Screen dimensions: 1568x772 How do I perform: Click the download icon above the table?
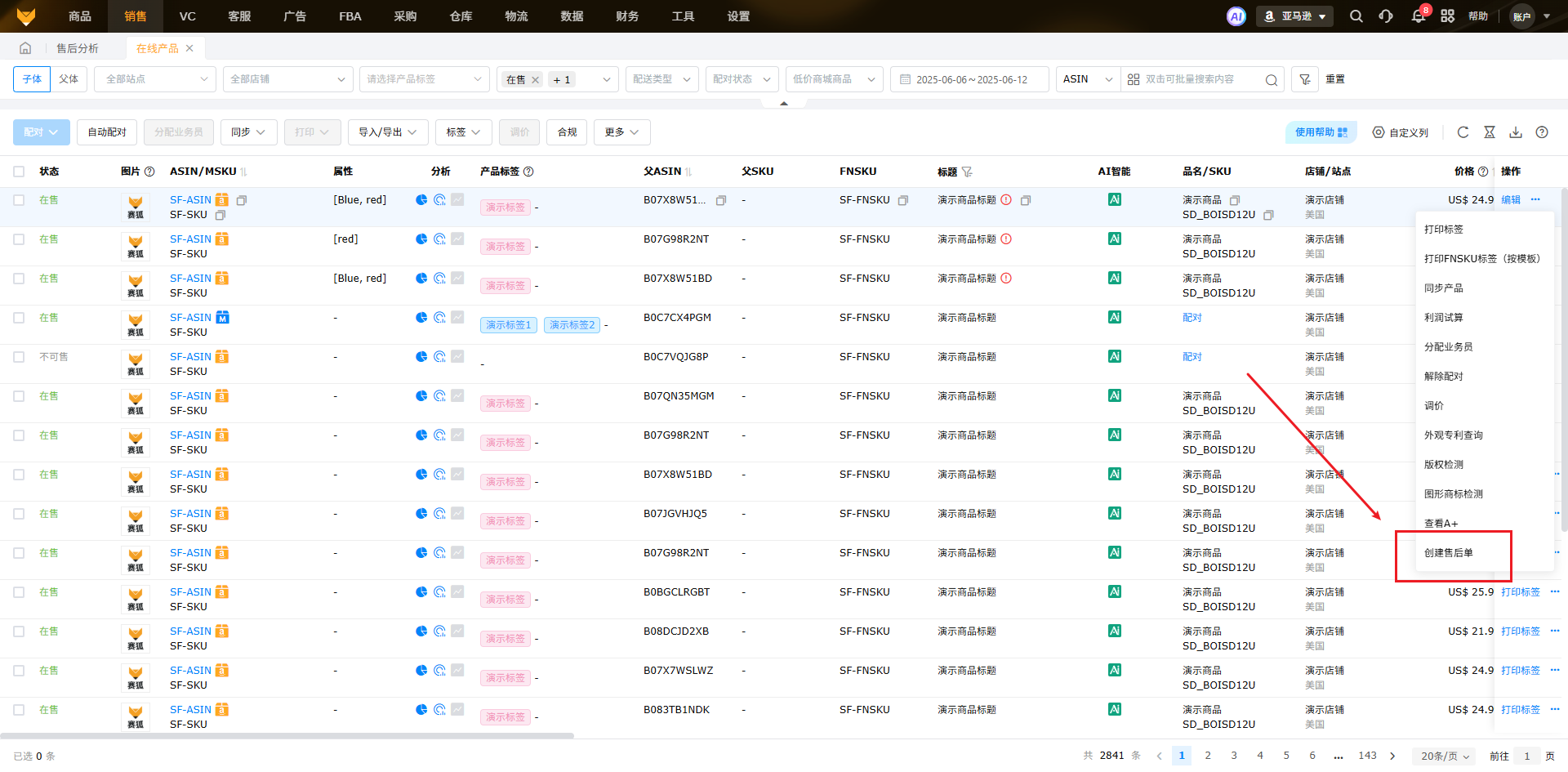pyautogui.click(x=1516, y=132)
